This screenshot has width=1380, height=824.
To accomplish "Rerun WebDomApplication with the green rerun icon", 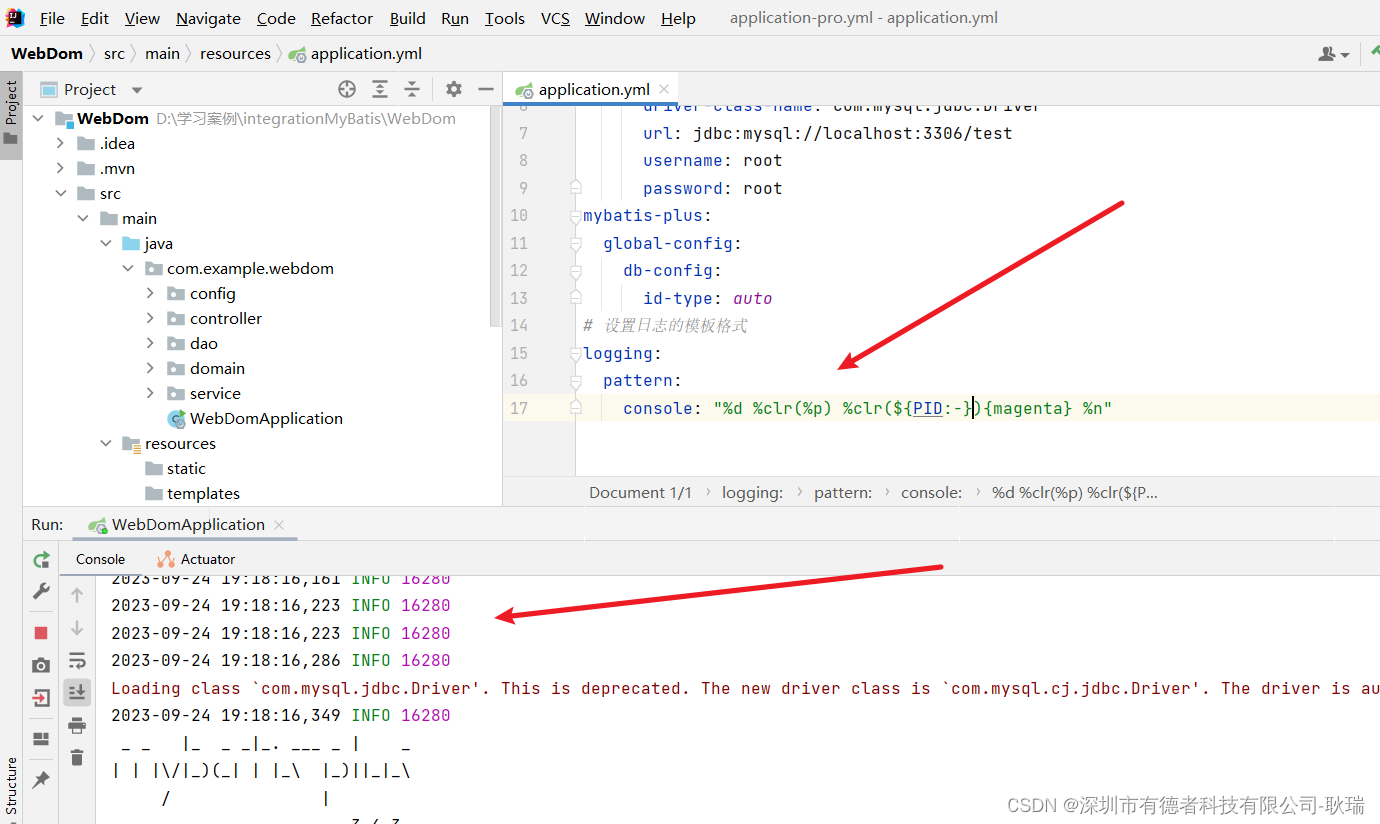I will click(41, 560).
